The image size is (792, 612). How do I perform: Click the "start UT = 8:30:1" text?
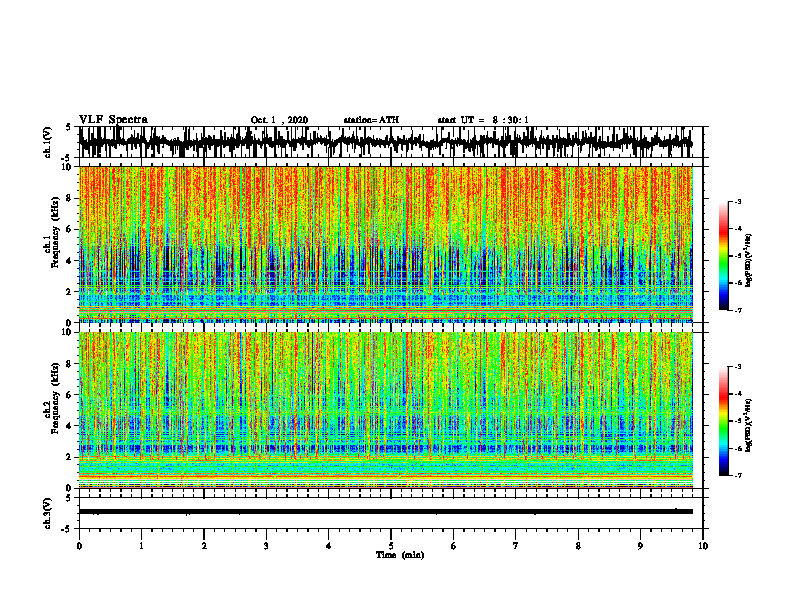click(x=483, y=120)
